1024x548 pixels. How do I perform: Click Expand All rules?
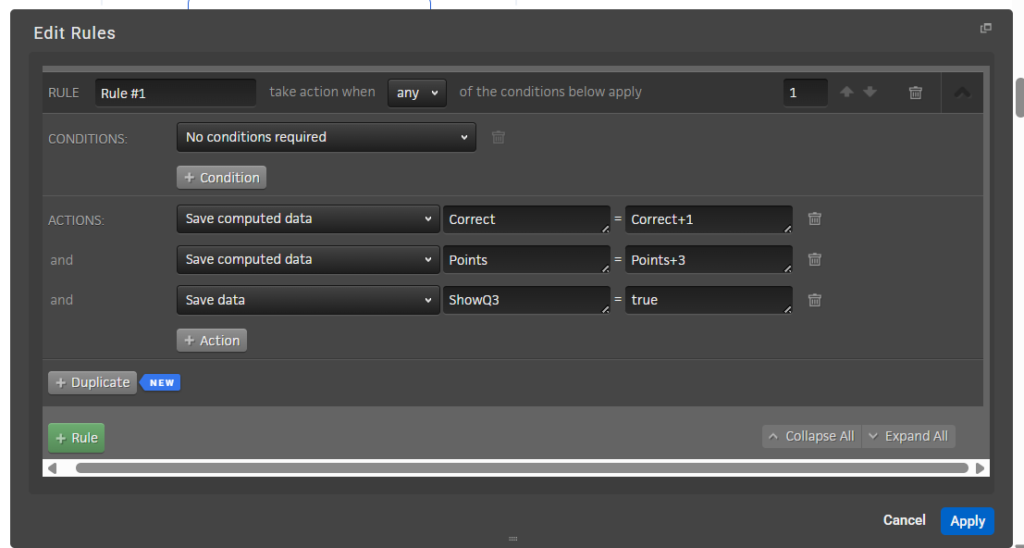pyautogui.click(x=908, y=436)
